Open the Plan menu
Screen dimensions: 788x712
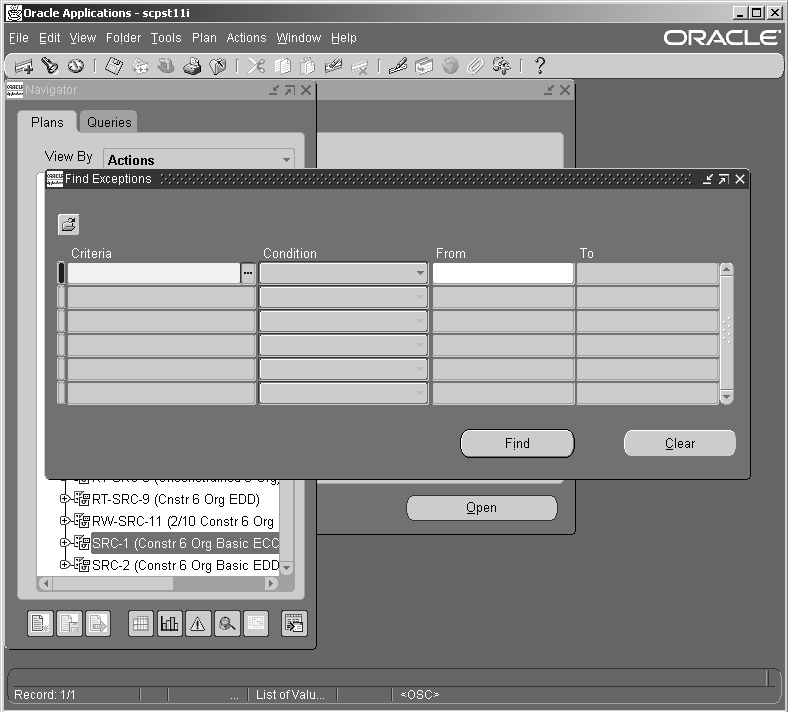pyautogui.click(x=204, y=38)
